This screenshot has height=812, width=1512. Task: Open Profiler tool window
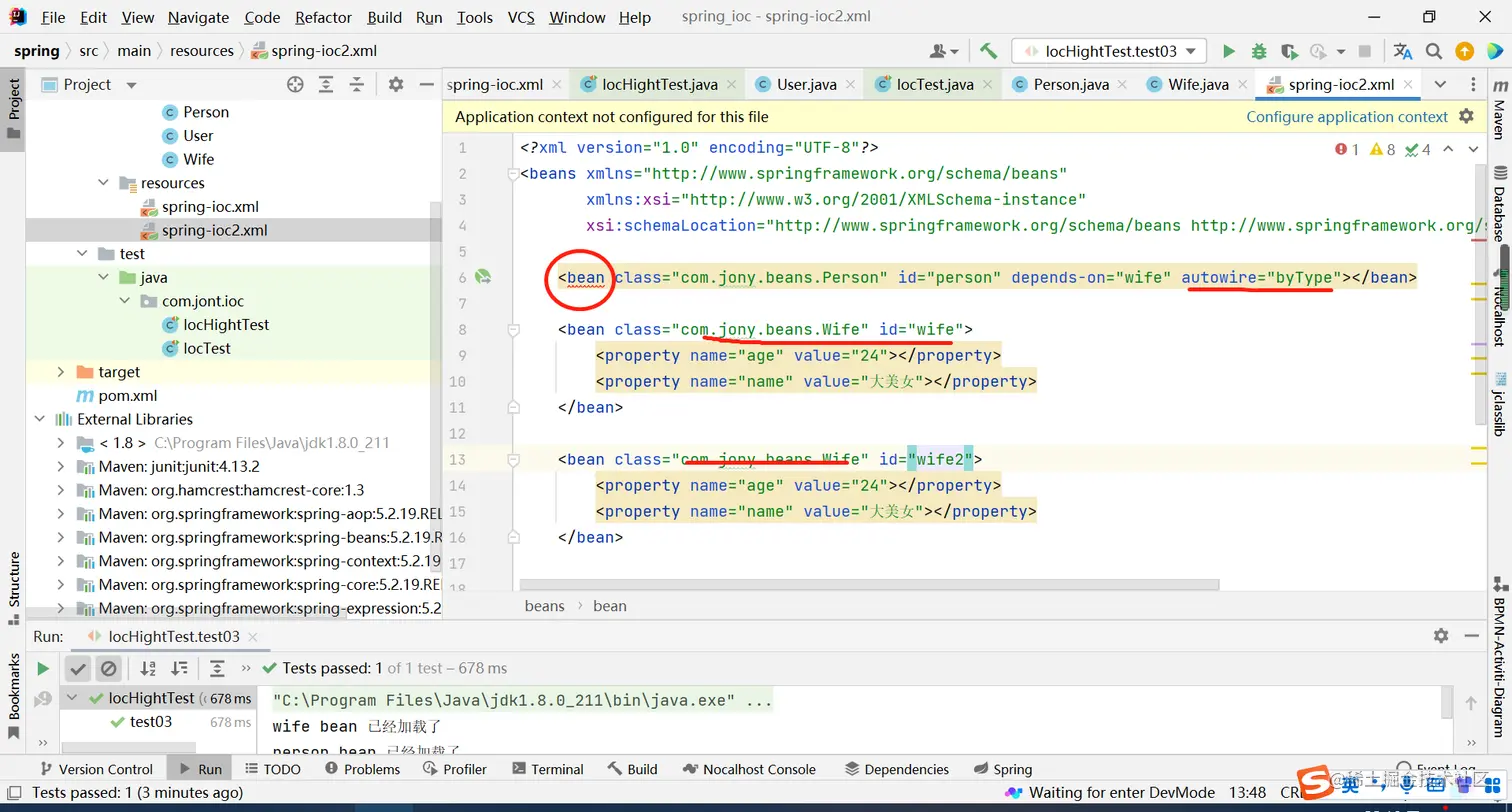pyautogui.click(x=455, y=769)
